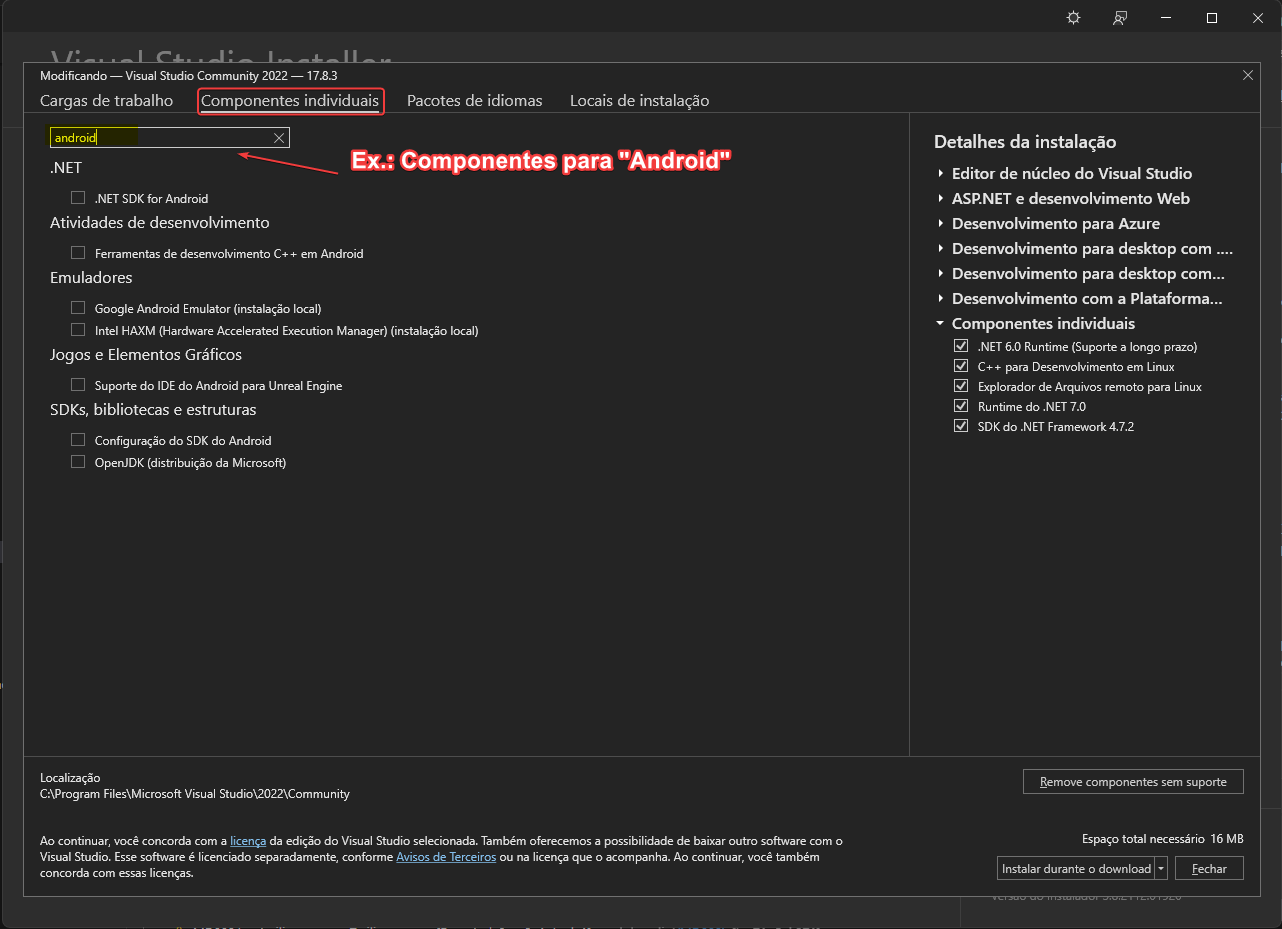Collapse the Componentes individuais details section
Image resolution: width=1282 pixels, height=929 pixels.
(940, 323)
